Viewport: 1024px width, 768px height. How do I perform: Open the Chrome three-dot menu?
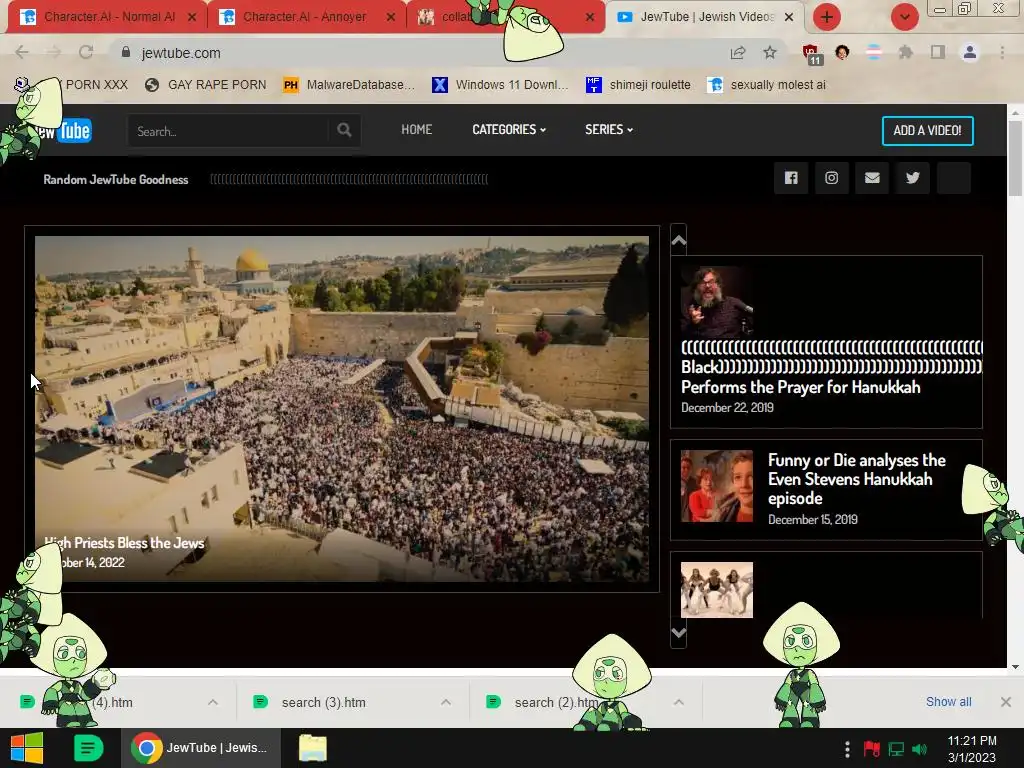click(x=1002, y=52)
